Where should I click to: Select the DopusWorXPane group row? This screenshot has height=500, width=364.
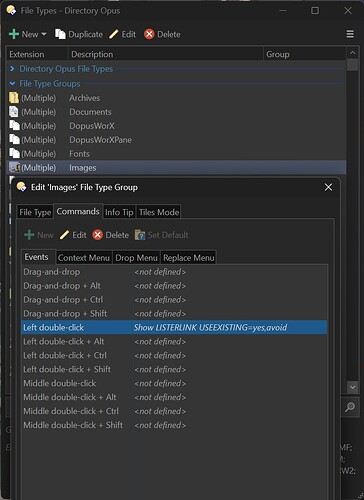point(176,140)
